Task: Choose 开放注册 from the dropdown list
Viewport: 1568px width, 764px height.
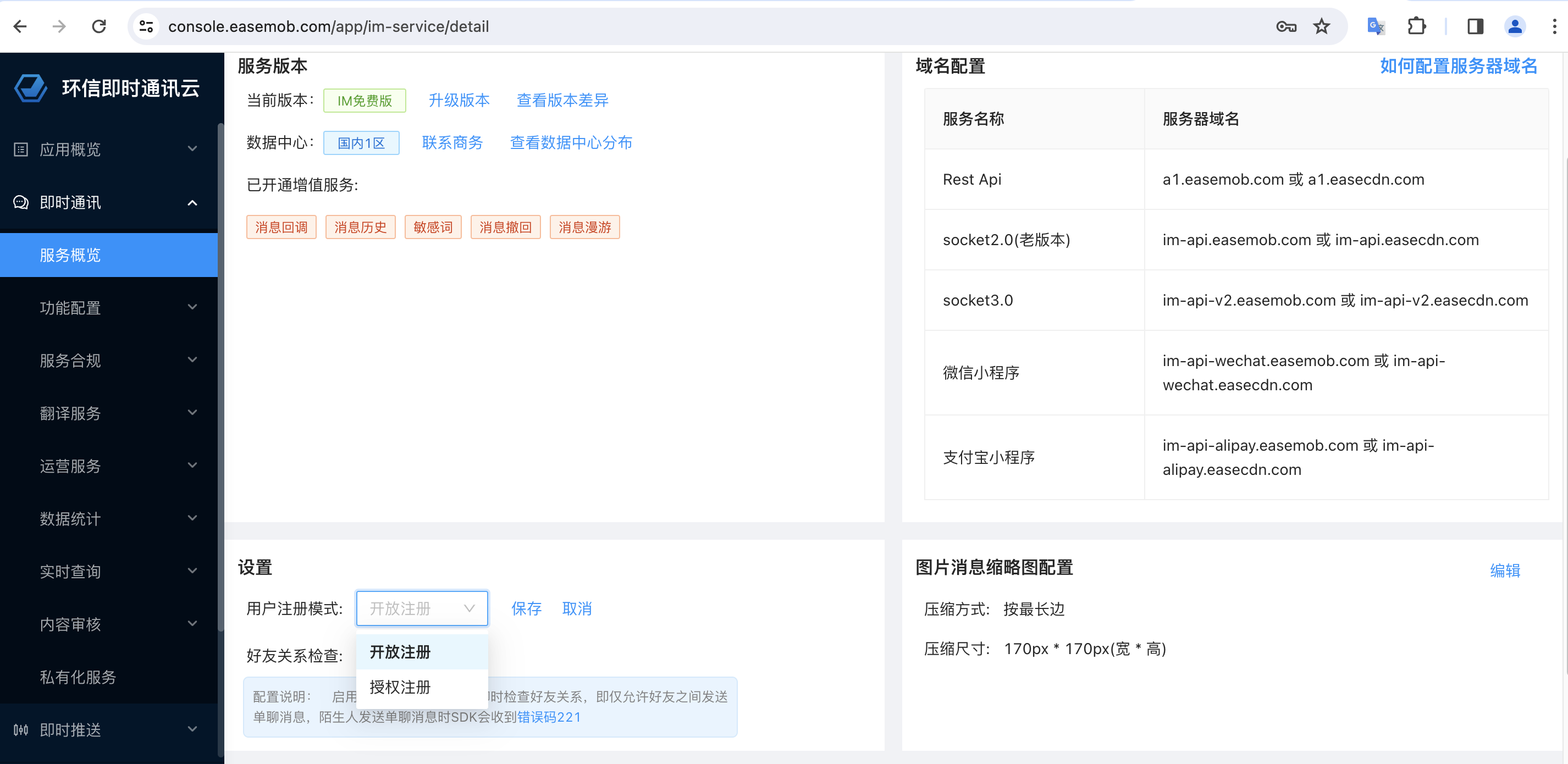Action: click(x=422, y=652)
